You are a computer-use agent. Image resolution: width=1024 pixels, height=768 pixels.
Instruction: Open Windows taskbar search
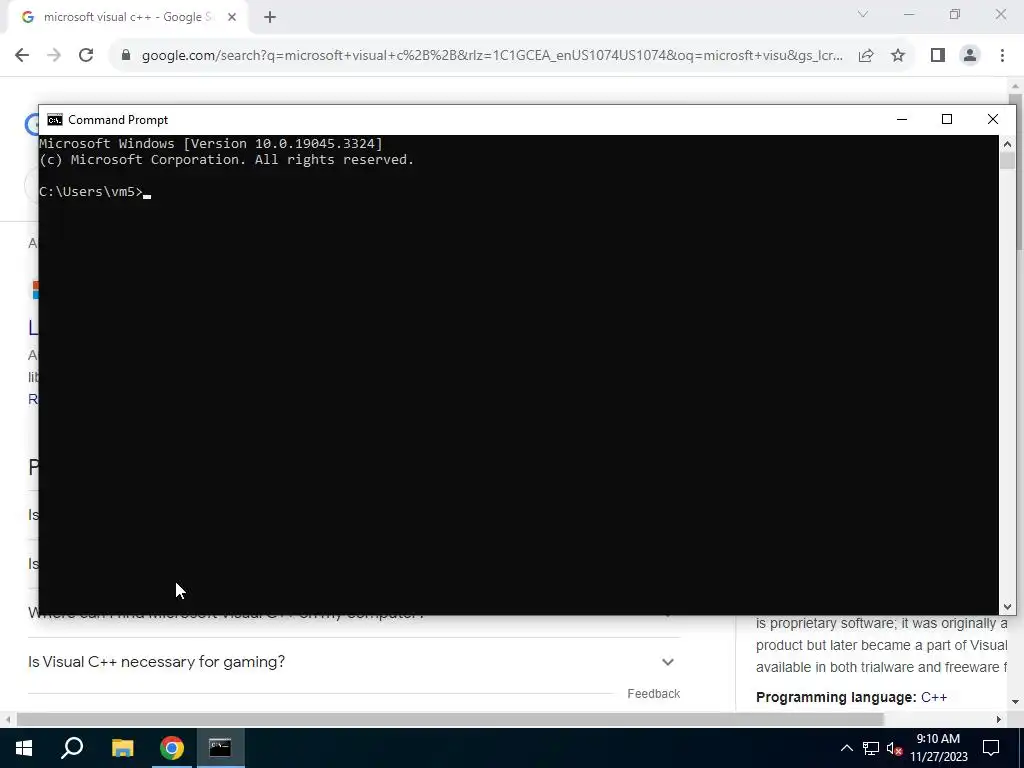tap(72, 748)
